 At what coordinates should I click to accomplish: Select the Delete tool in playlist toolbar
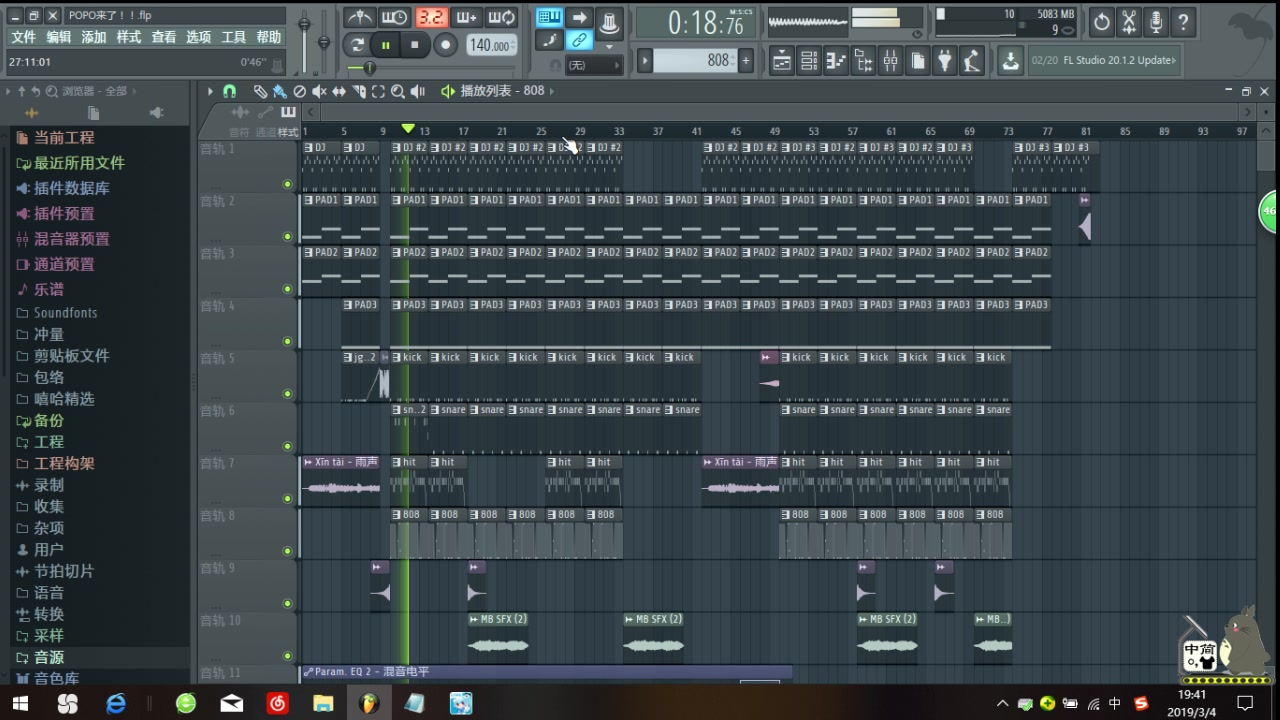point(299,91)
